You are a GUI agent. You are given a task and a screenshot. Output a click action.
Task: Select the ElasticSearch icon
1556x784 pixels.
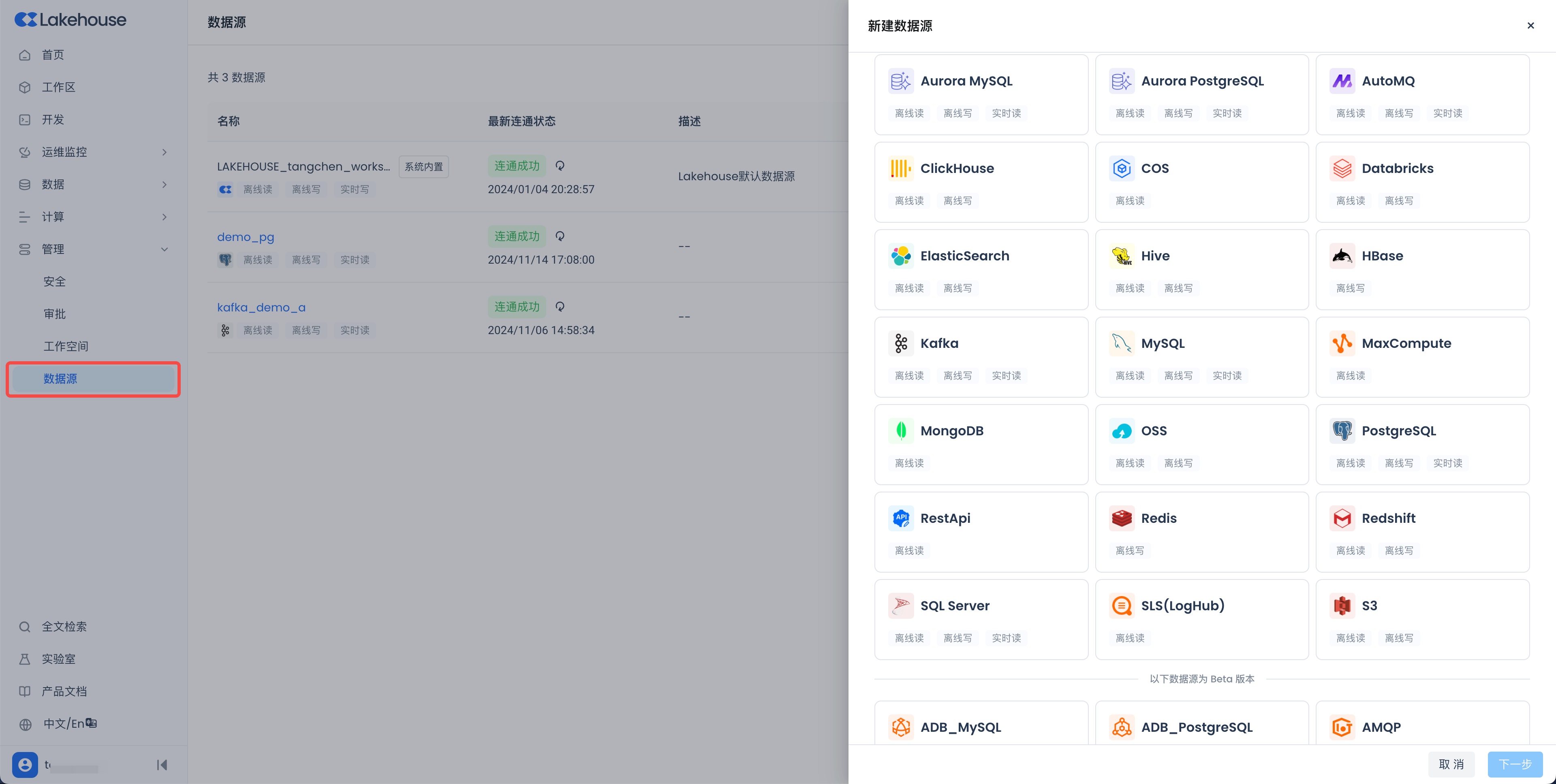901,256
